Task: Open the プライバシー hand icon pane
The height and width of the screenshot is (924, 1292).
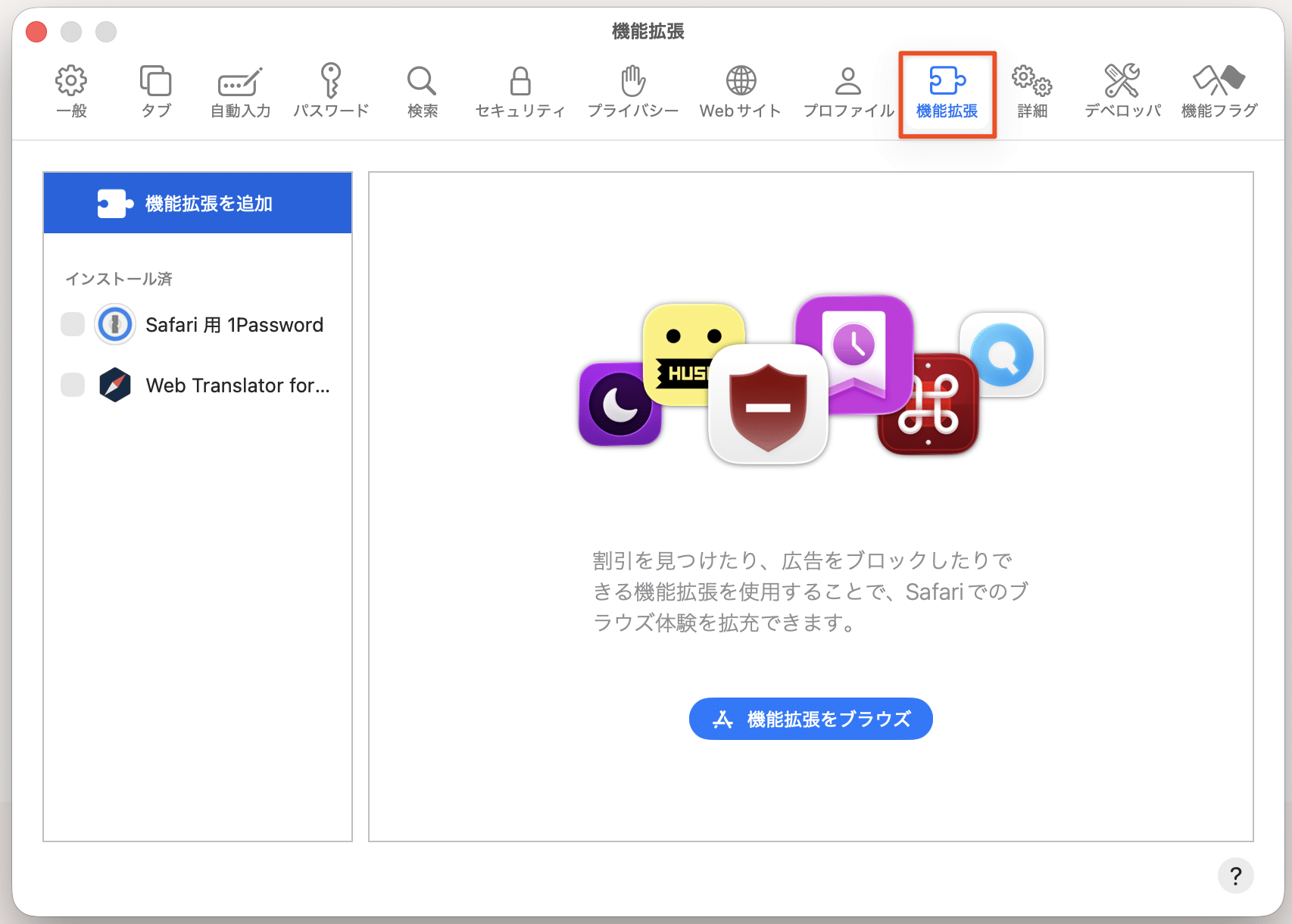Action: [x=633, y=92]
